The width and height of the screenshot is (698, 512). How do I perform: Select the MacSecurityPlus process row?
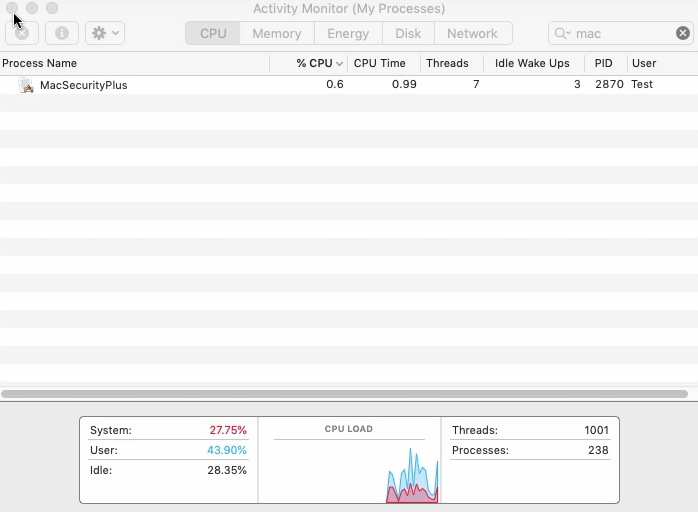tap(300, 85)
